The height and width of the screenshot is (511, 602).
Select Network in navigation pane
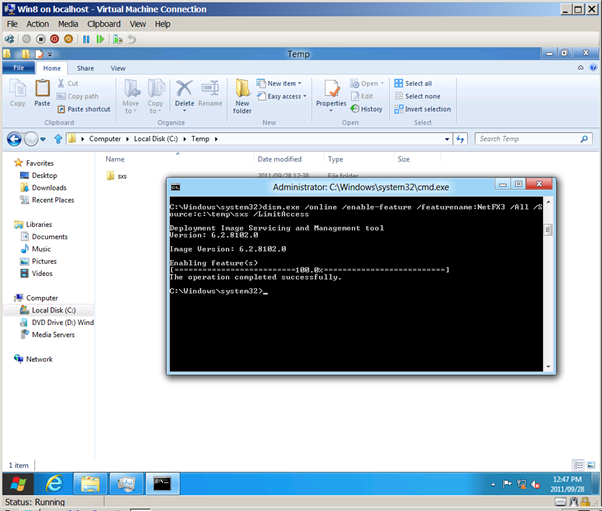tap(33, 359)
